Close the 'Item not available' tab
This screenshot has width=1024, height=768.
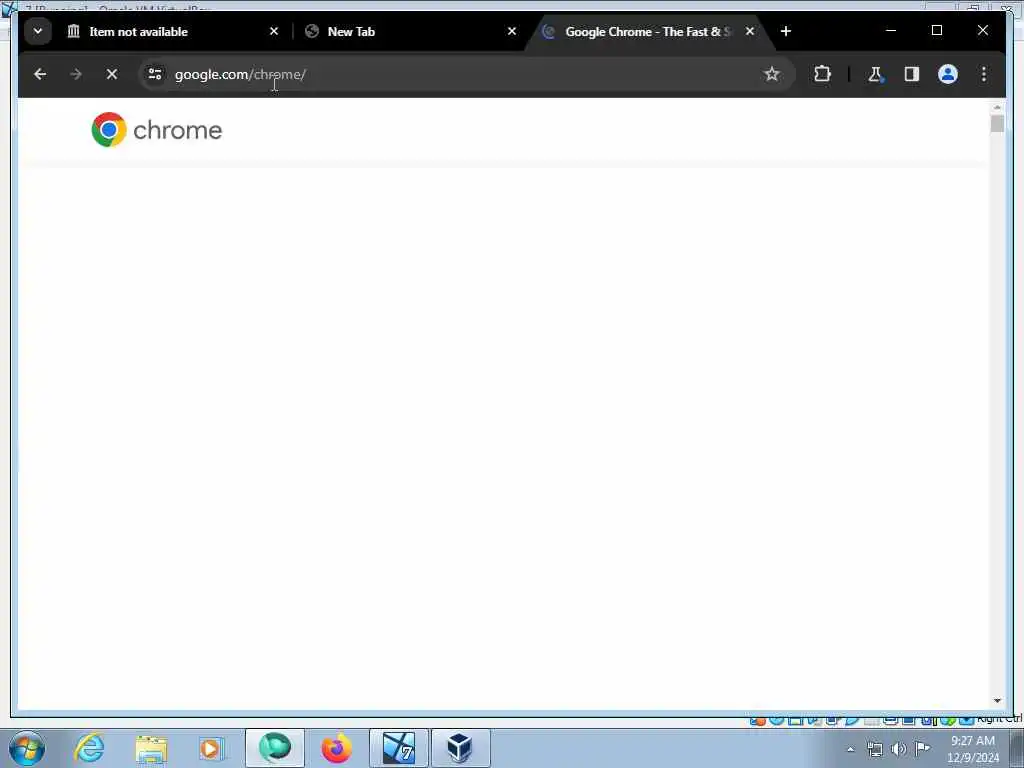click(274, 31)
